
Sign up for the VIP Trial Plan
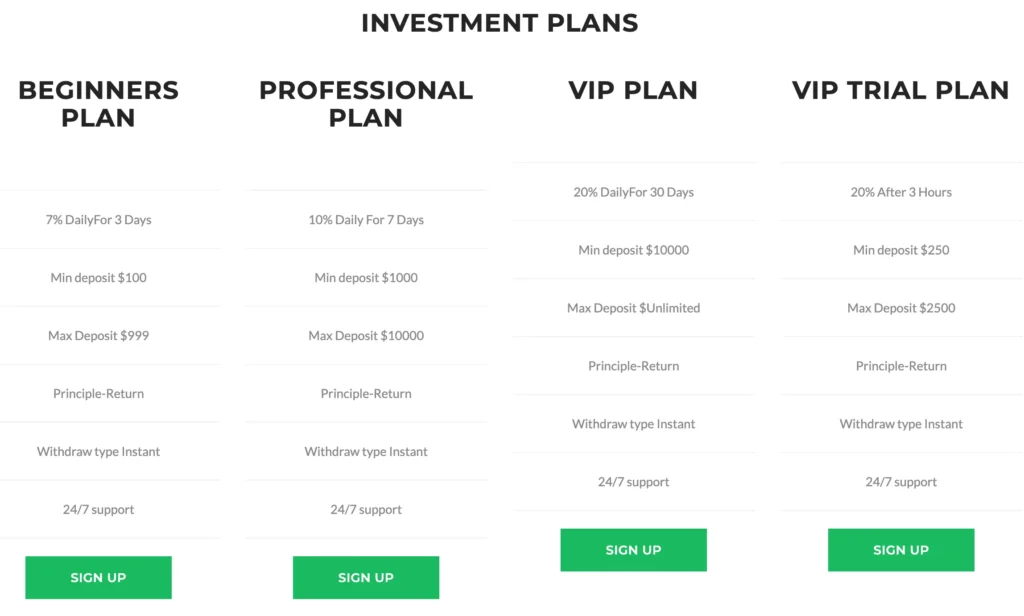(x=900, y=549)
